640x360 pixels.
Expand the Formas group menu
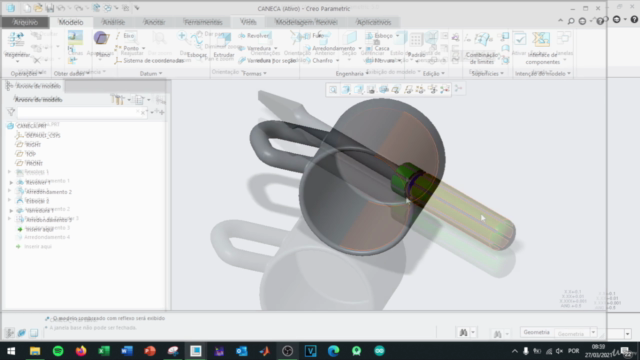pyautogui.click(x=254, y=73)
